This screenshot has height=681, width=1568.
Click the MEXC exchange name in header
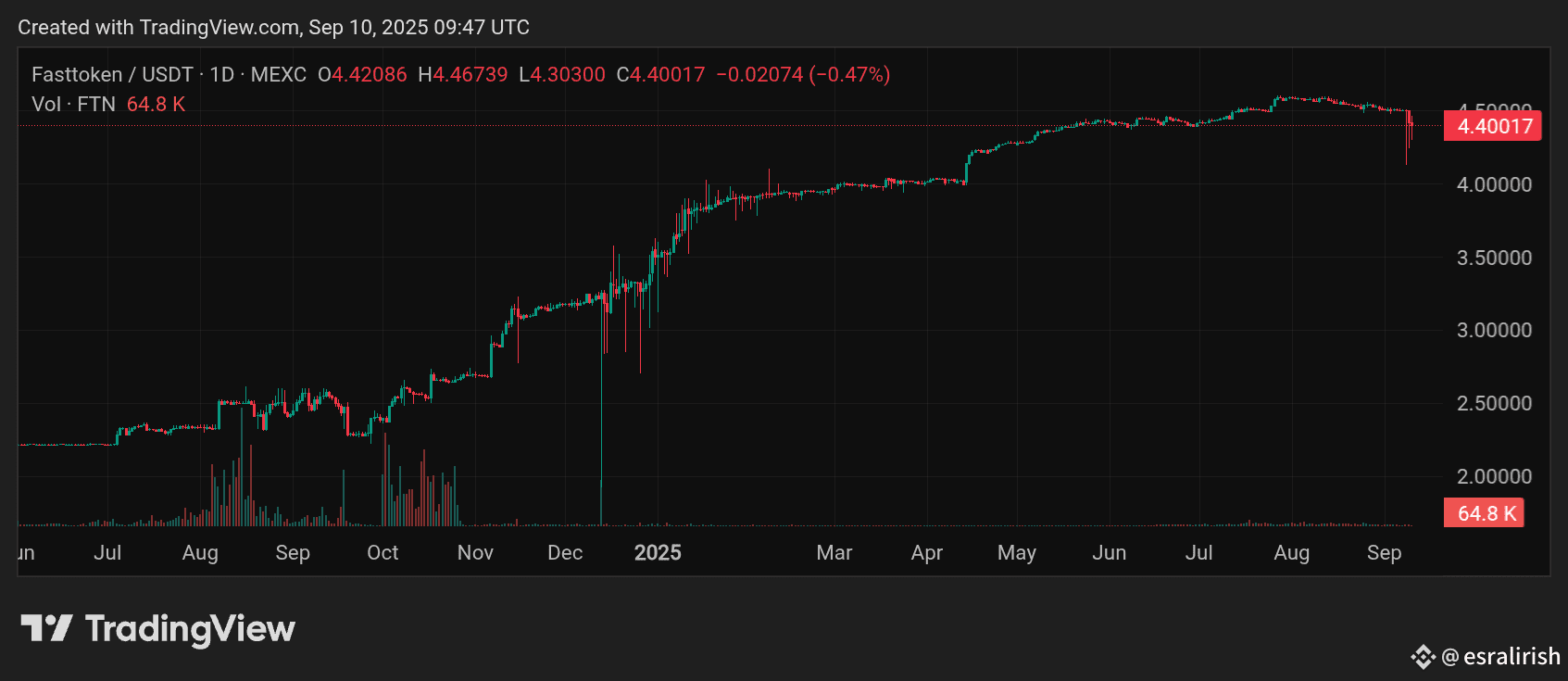pyautogui.click(x=279, y=74)
